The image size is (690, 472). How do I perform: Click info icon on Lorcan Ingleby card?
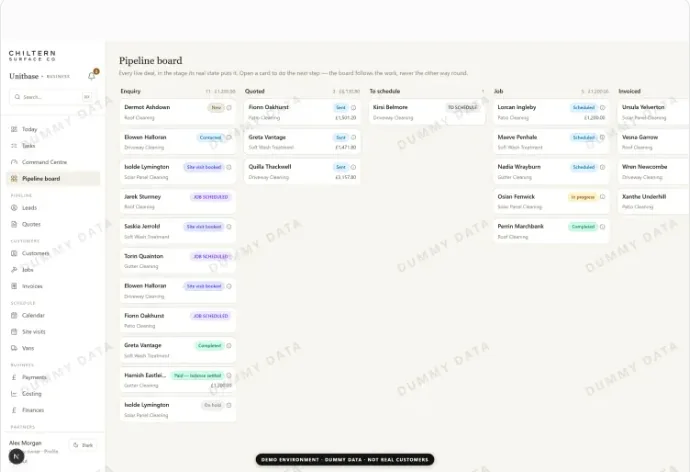[x=602, y=107]
